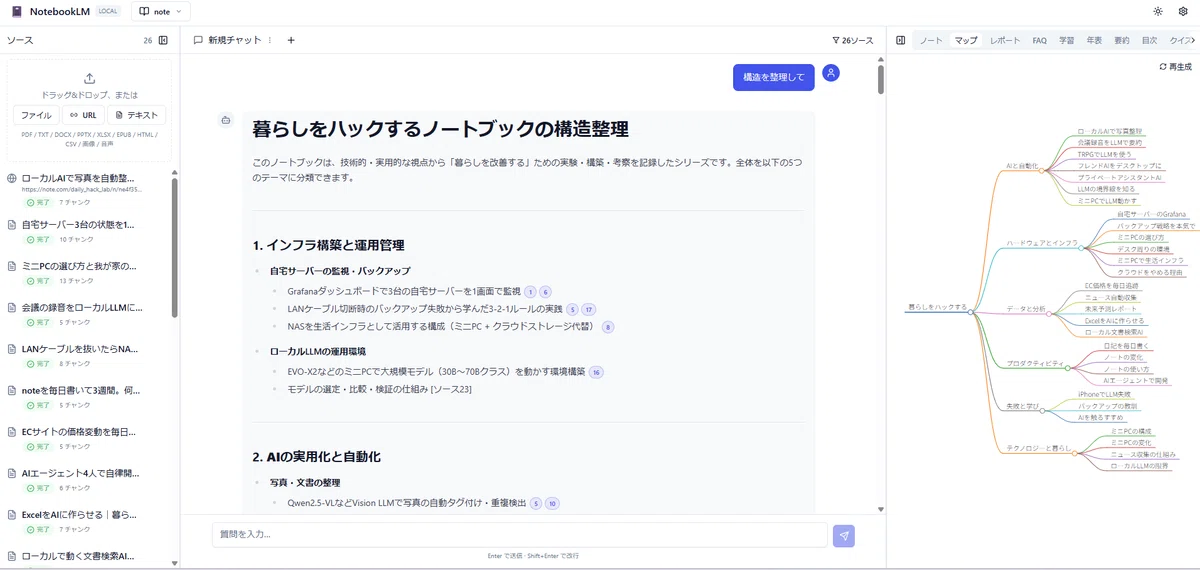Select the クラウドをやめる理由 mind map leaf

(x=1151, y=271)
